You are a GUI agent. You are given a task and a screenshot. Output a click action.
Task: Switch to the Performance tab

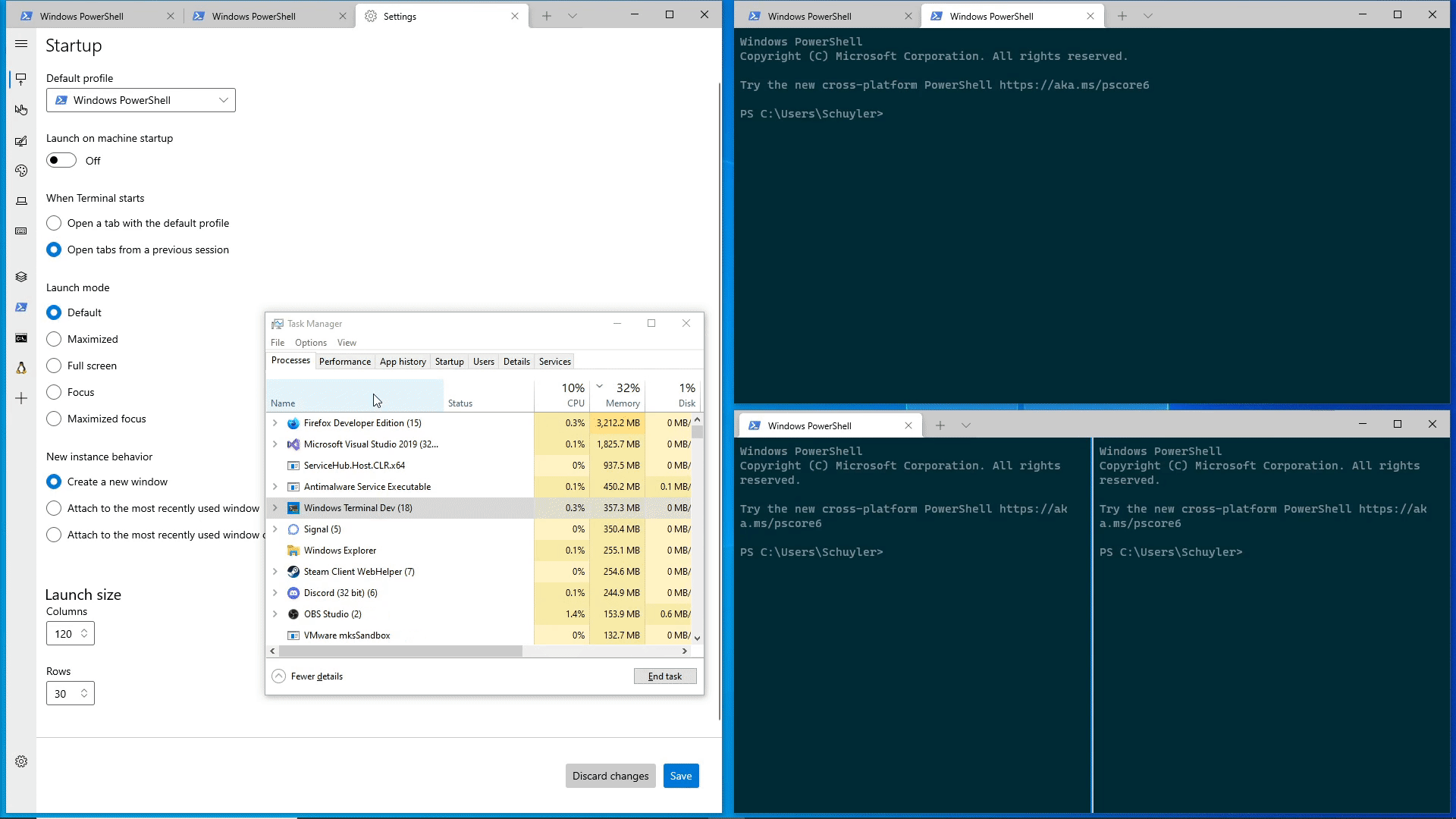pos(345,362)
